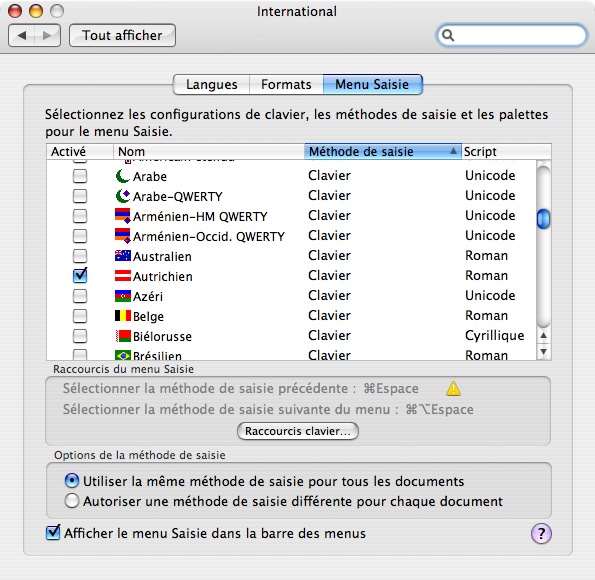Click the magnifying glass search icon
Screen dimensions: 595x580
pos(448,35)
